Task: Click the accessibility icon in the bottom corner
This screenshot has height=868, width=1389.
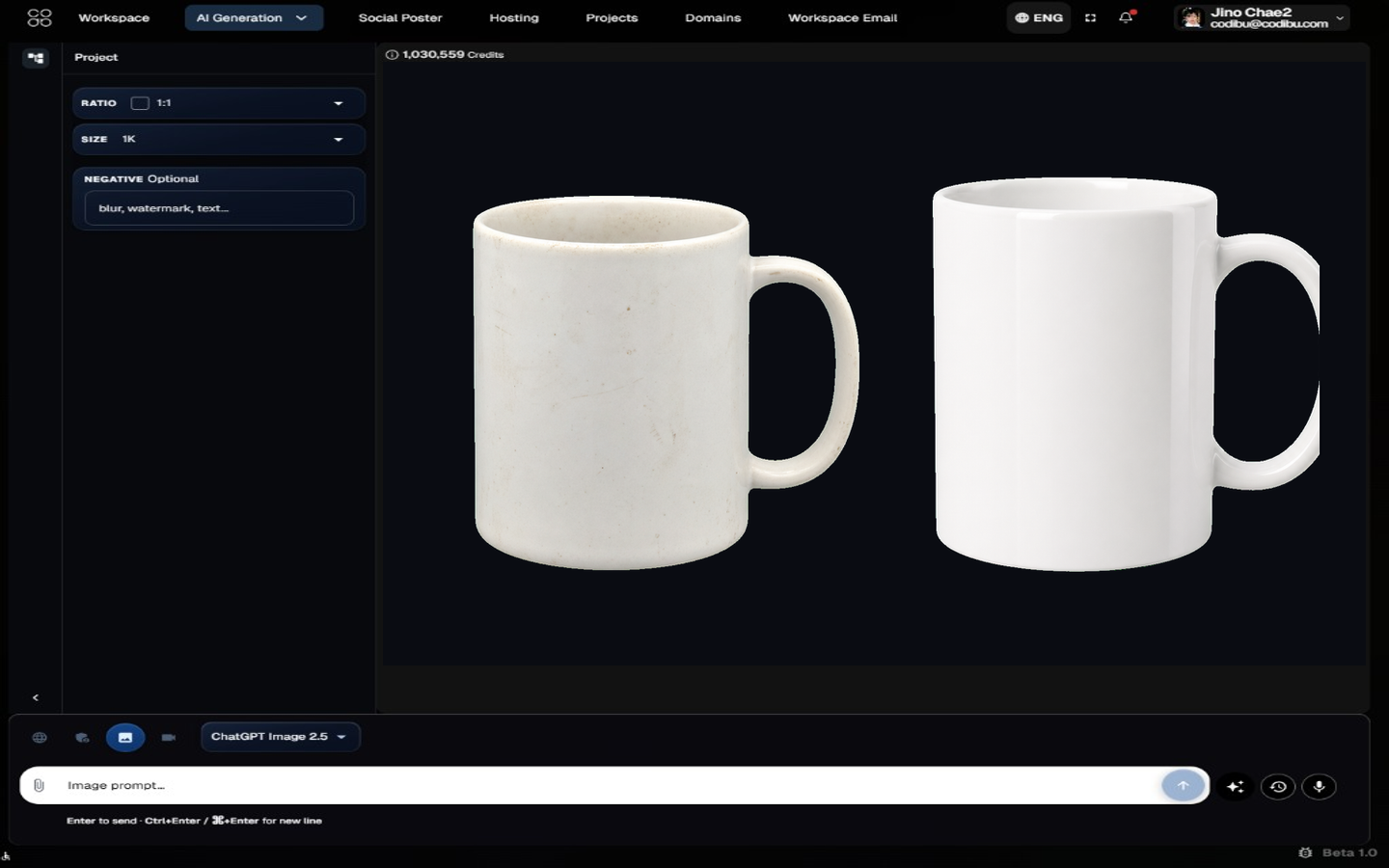Action: 6,854
